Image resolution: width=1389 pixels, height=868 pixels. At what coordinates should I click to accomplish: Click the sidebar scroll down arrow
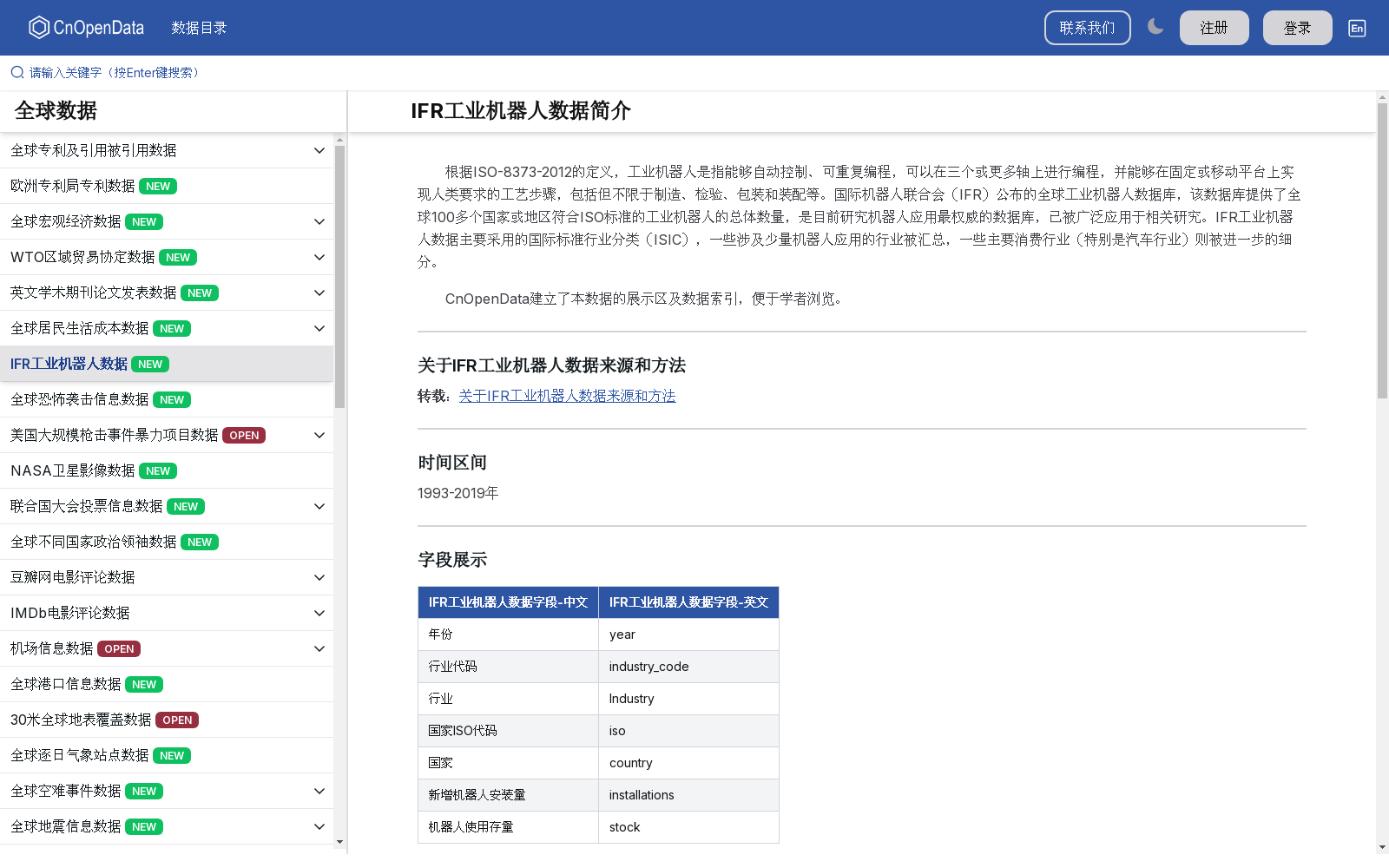pyautogui.click(x=339, y=841)
